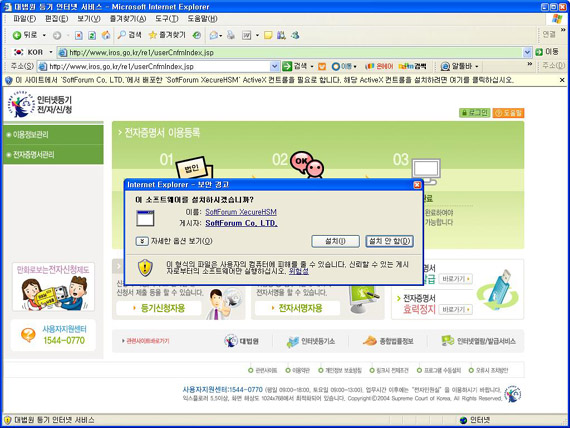The height and width of the screenshot is (428, 570).
Task: Click the Daum 검색 toolbar button
Action: 413,66
